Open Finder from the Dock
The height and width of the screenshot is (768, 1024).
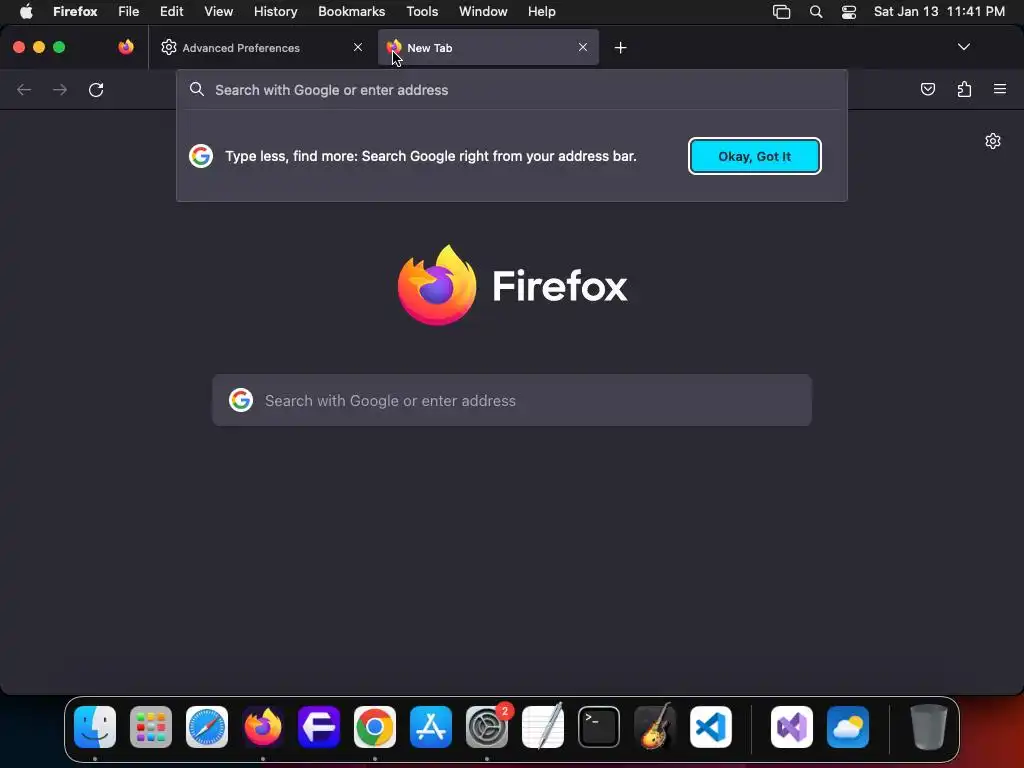[x=95, y=727]
